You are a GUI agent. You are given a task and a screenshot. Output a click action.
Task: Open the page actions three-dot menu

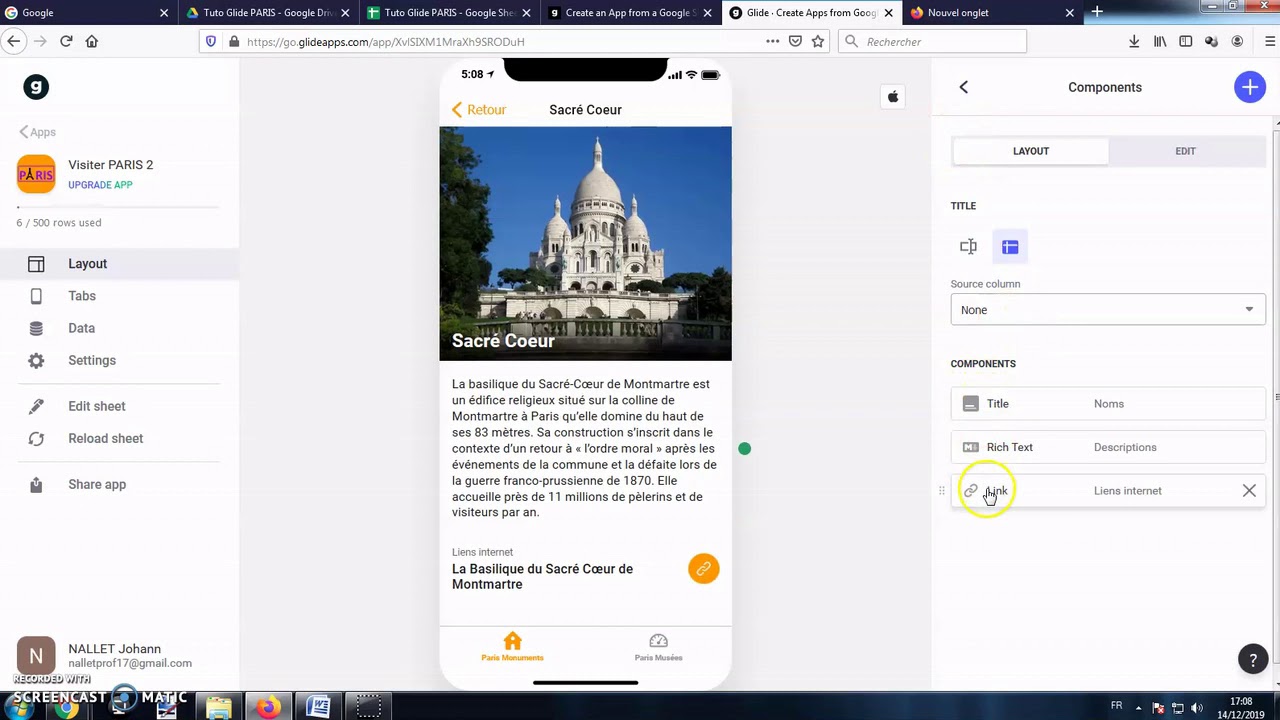772,41
